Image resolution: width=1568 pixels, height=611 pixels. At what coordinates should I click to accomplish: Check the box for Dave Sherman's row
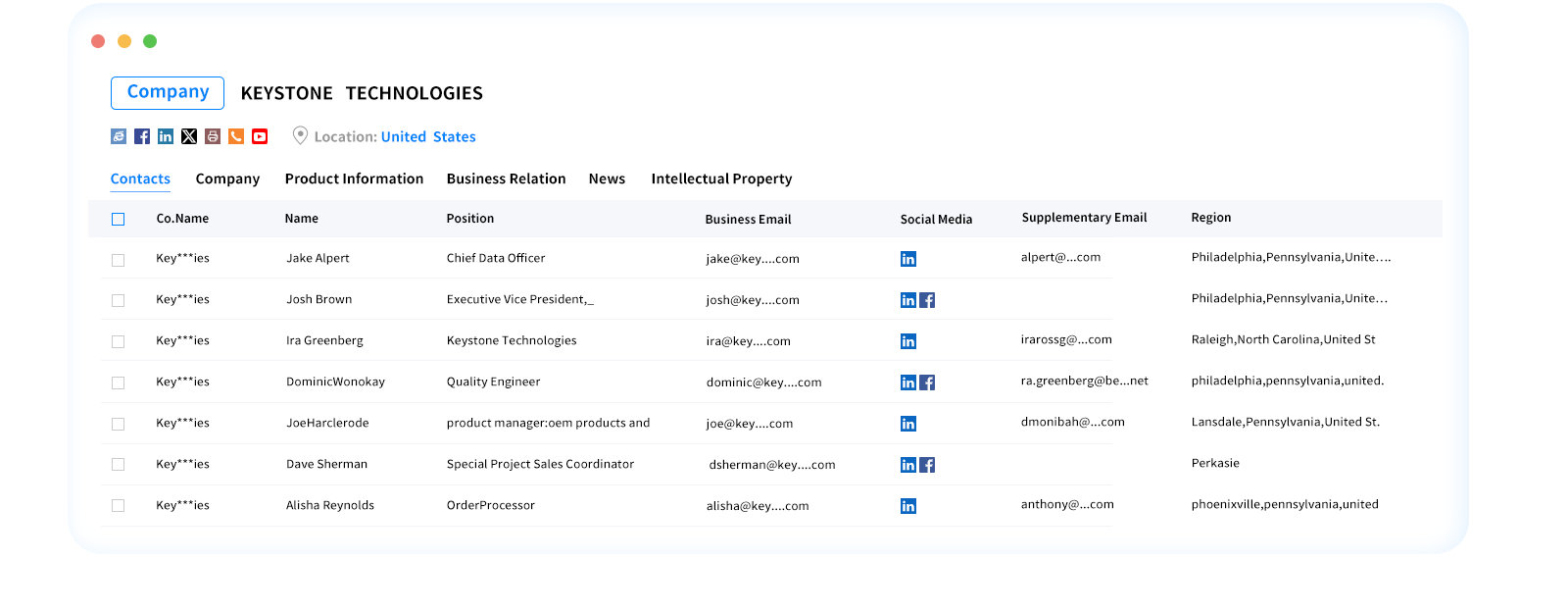pyautogui.click(x=119, y=465)
